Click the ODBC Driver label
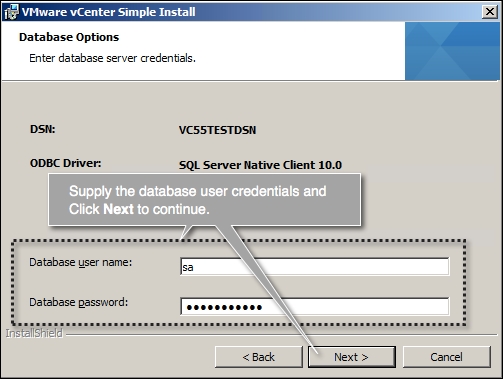503x379 pixels. [x=66, y=163]
